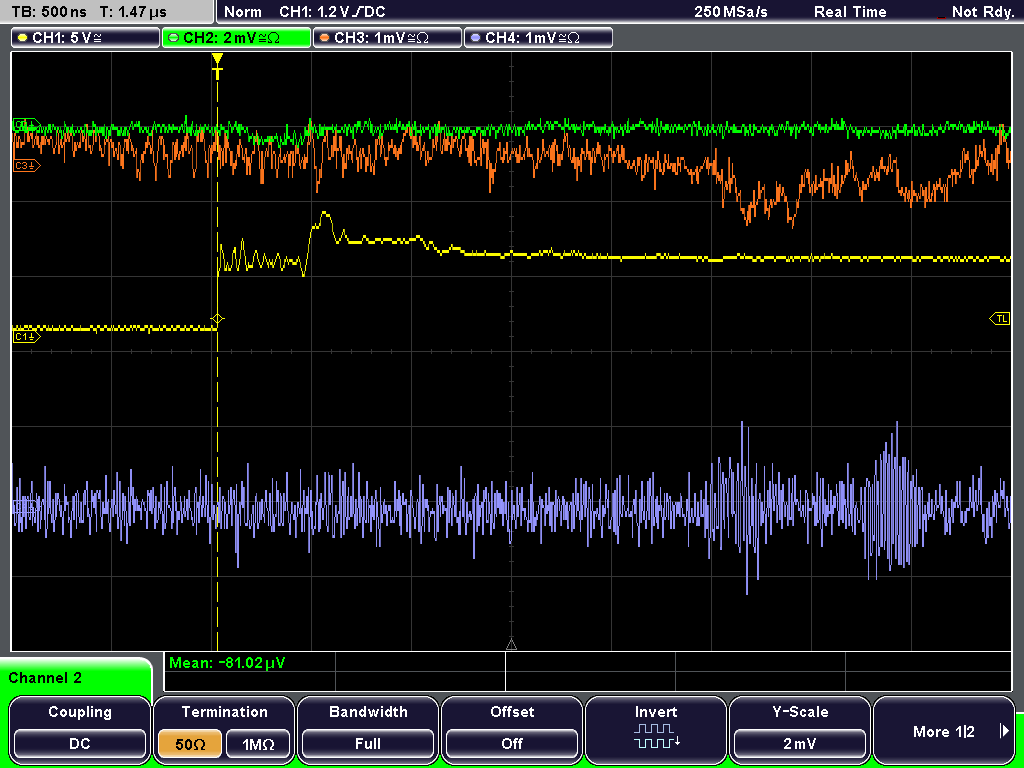Click the trigger point diamond on yellow trace

(217, 319)
